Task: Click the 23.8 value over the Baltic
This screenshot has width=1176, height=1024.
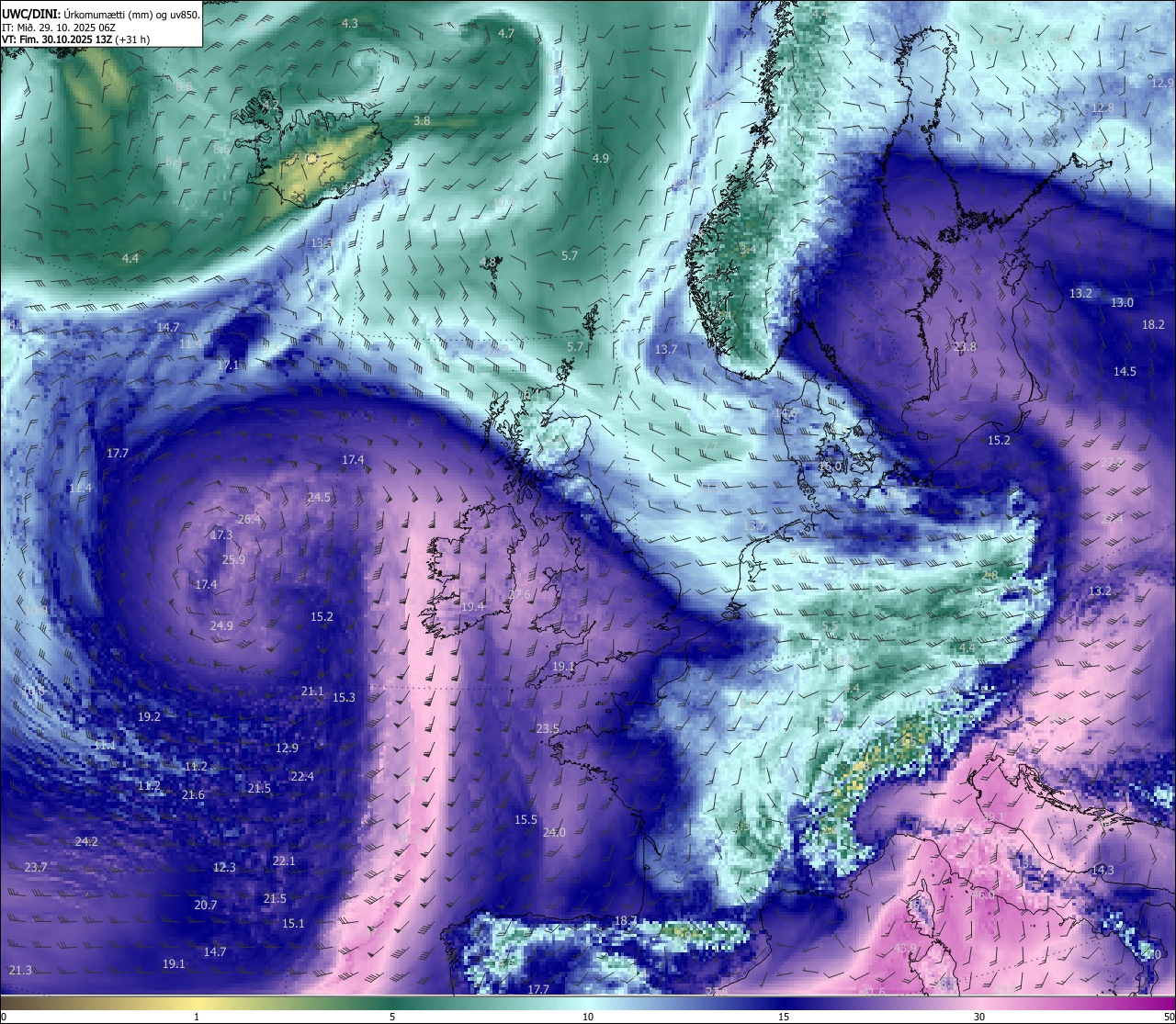Action: (x=965, y=346)
